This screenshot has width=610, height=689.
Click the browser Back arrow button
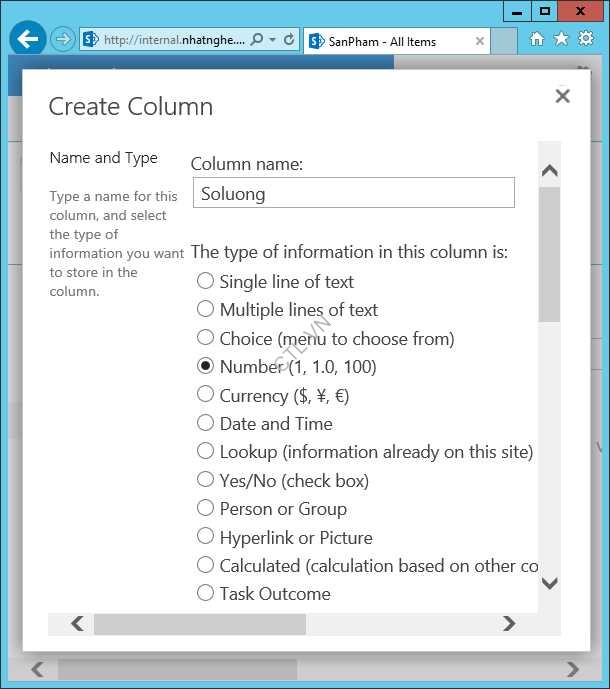coord(28,40)
